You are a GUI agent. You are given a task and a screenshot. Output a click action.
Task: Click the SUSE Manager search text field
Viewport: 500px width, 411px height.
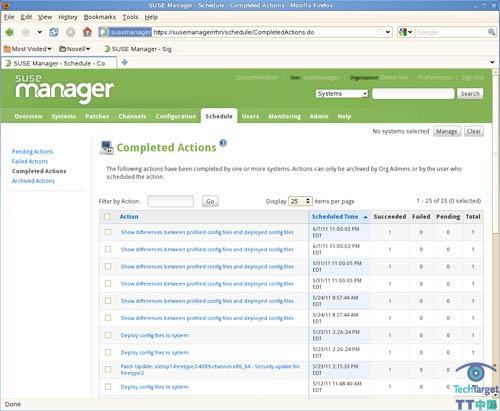(x=413, y=94)
